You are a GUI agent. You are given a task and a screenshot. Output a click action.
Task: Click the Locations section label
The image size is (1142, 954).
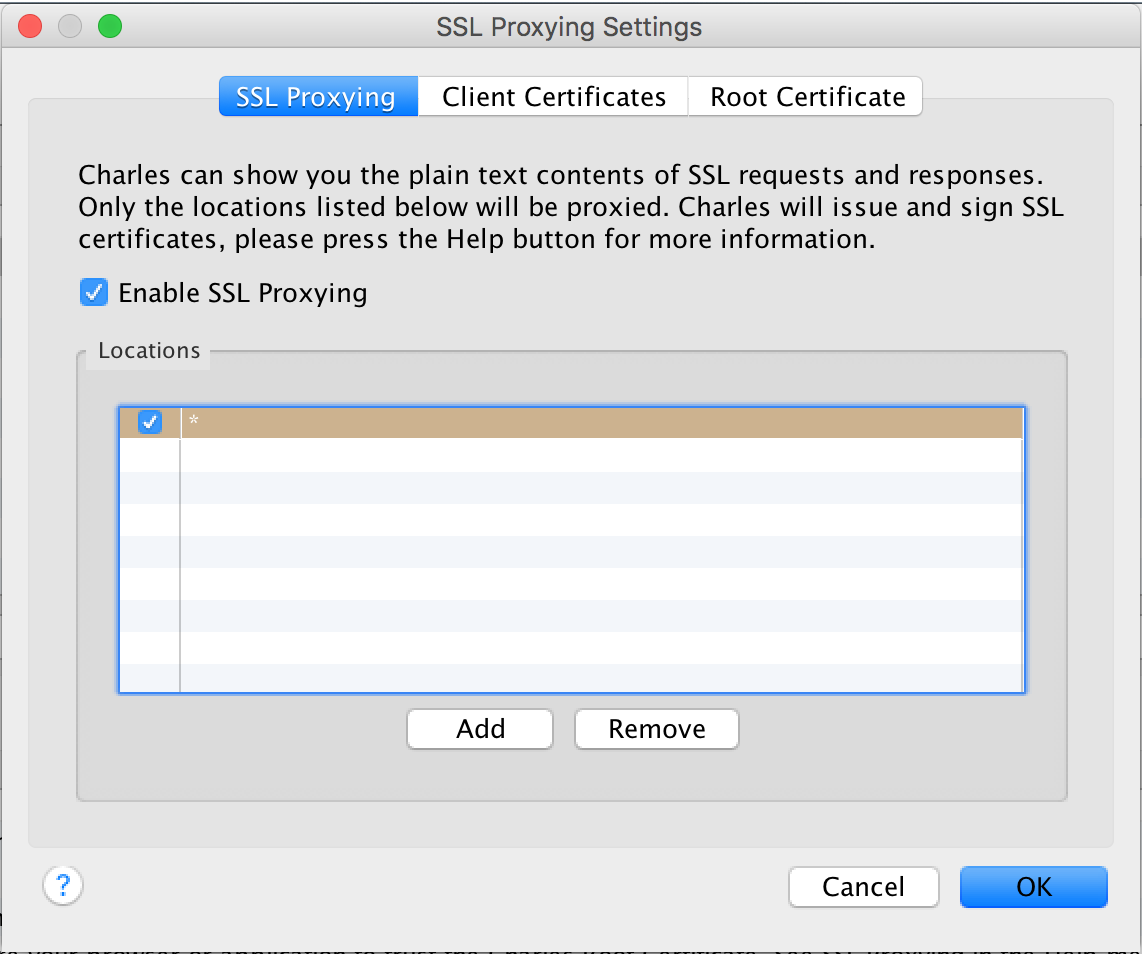148,350
